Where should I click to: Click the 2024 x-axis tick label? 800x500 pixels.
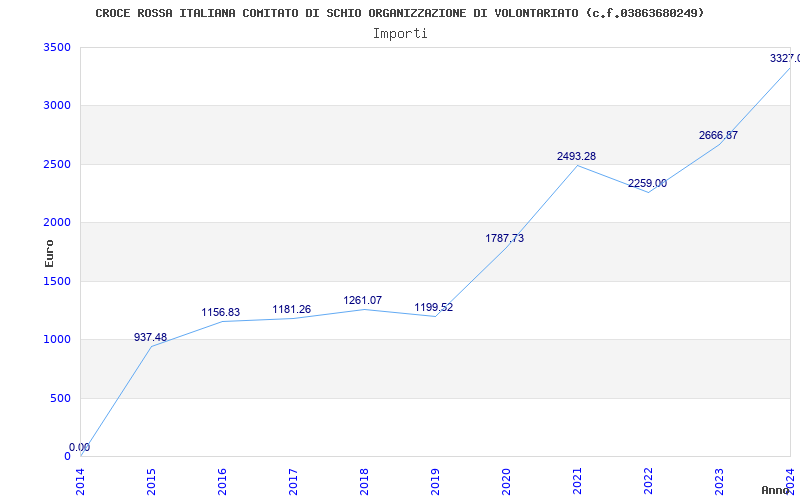[790, 481]
